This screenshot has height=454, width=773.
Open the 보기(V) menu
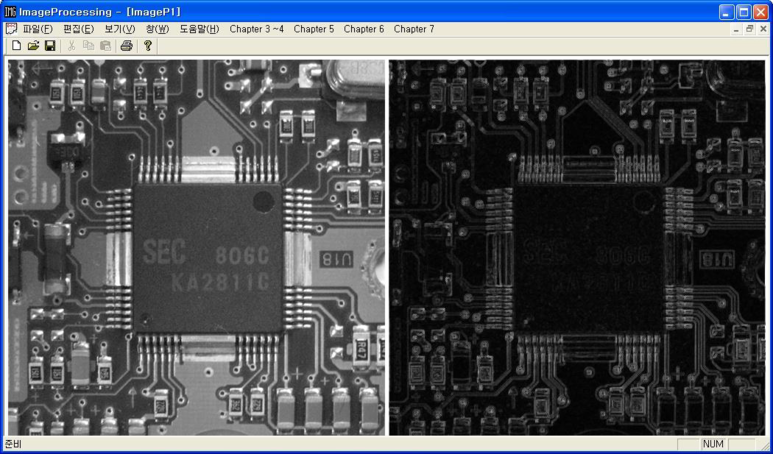tap(120, 29)
